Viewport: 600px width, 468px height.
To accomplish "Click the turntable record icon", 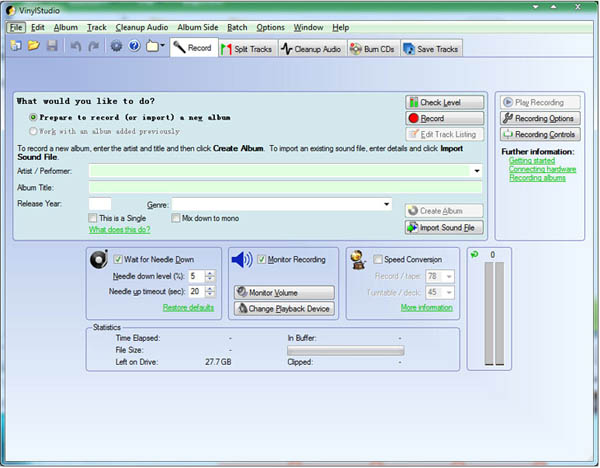I will (x=99, y=259).
